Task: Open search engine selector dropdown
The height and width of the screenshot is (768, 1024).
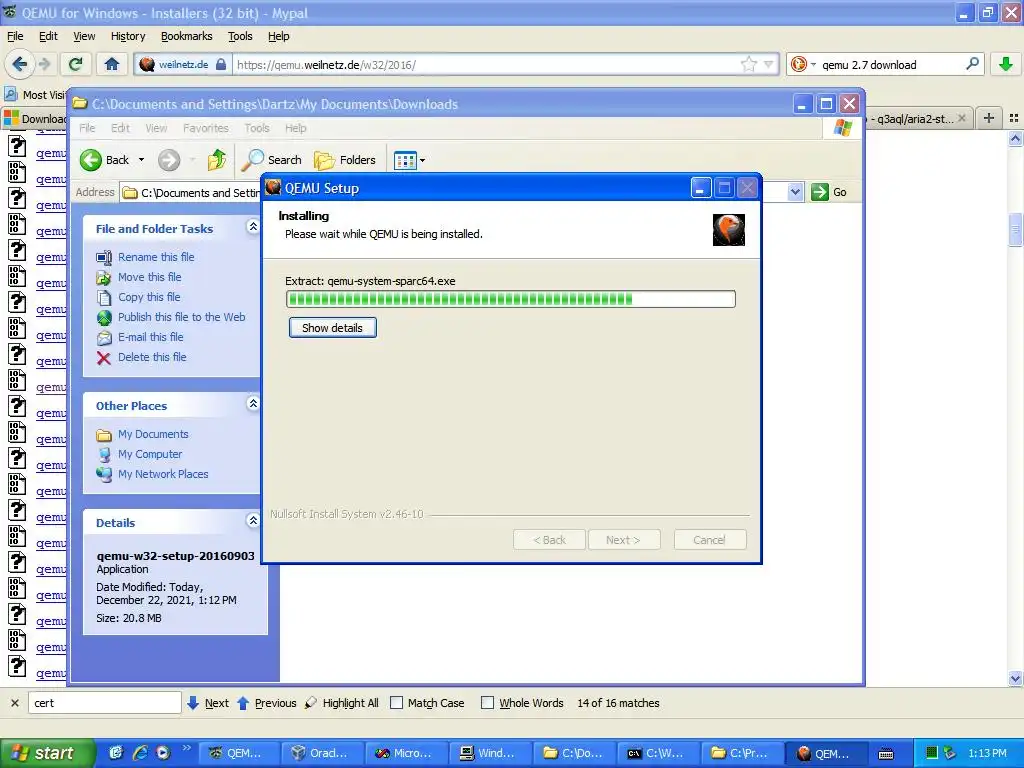Action: coord(814,64)
